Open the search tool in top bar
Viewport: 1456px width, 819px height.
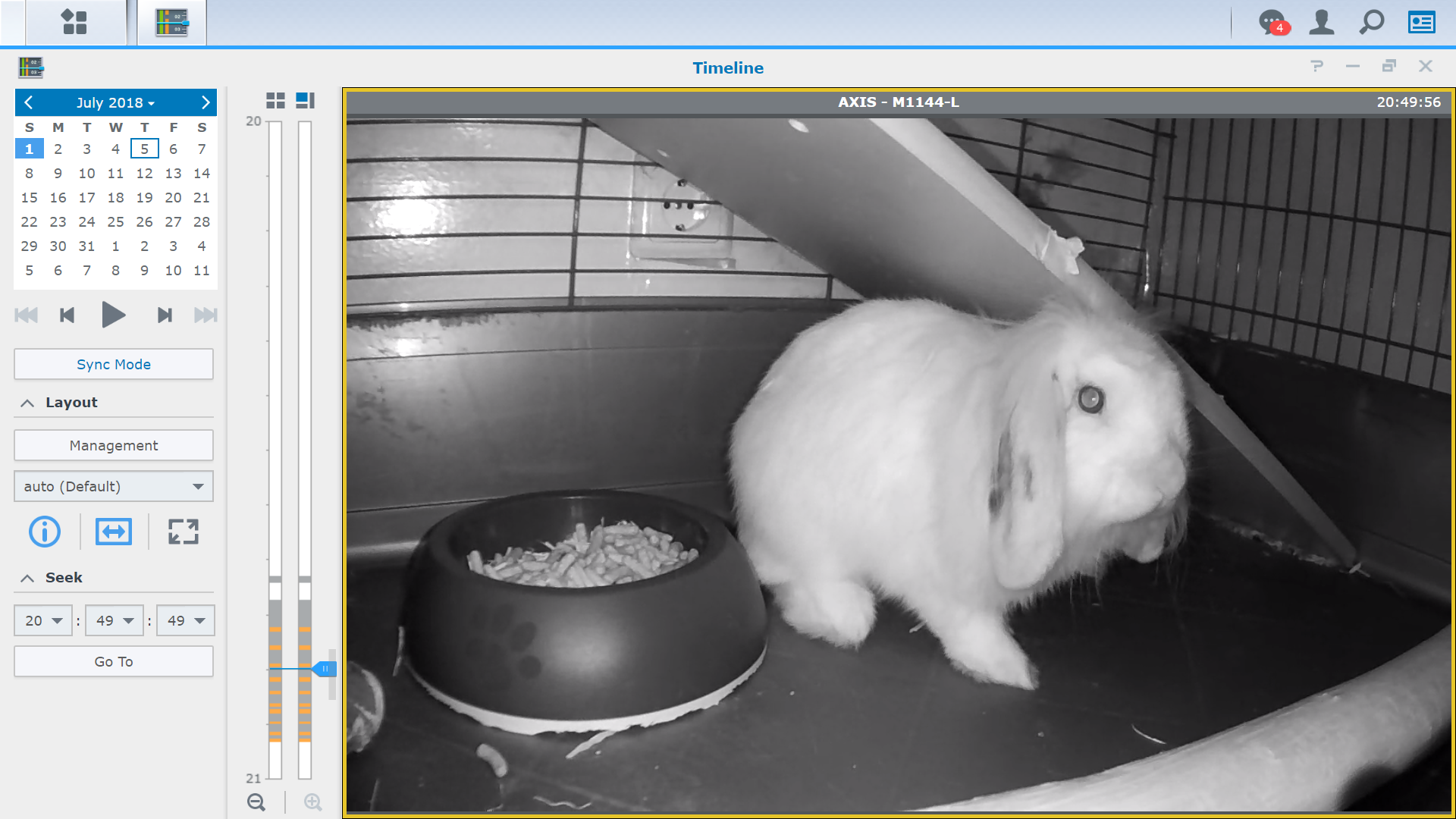pos(1371,22)
